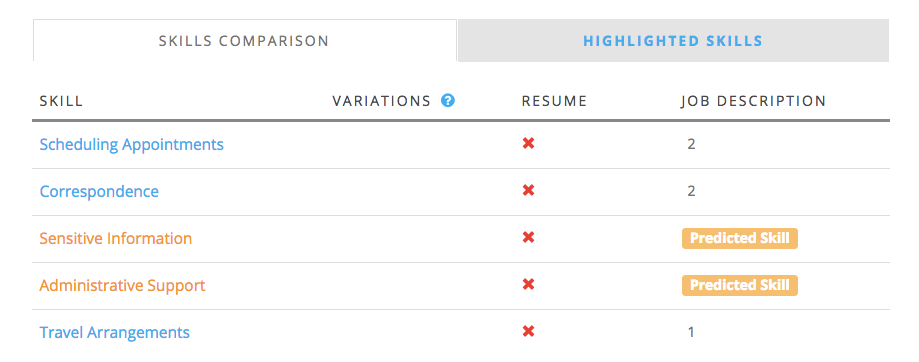Viewport: 919px width, 362px height.
Task: Open the Travel Arrangements skill link
Action: (115, 333)
